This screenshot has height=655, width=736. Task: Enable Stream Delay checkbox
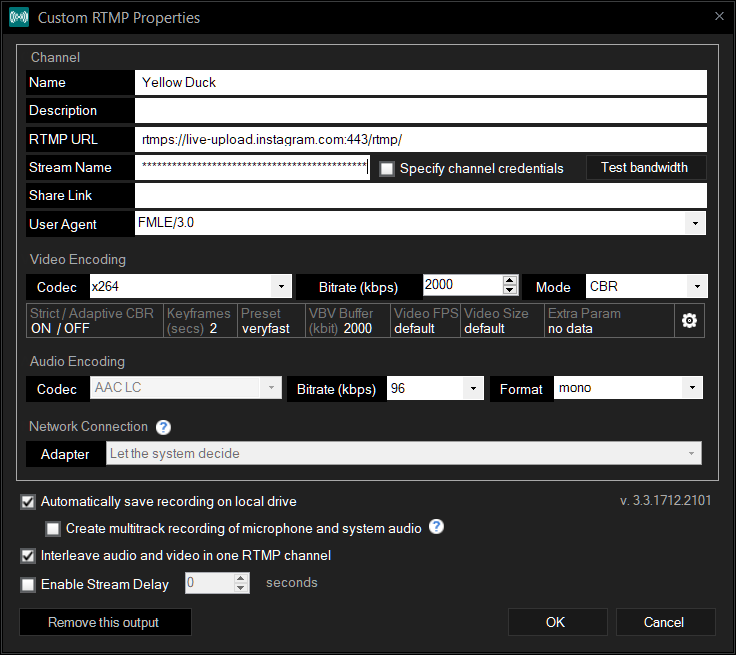(x=28, y=585)
